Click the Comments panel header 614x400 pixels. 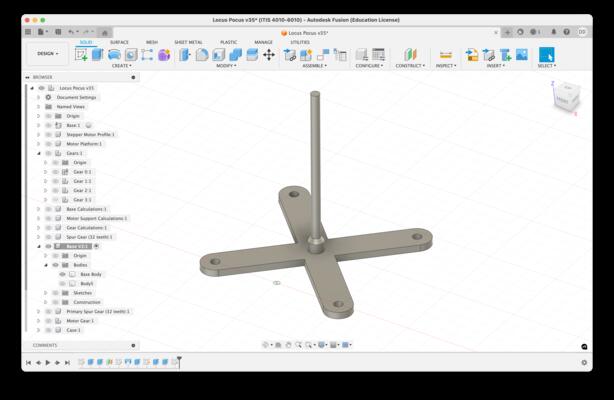[x=81, y=345]
